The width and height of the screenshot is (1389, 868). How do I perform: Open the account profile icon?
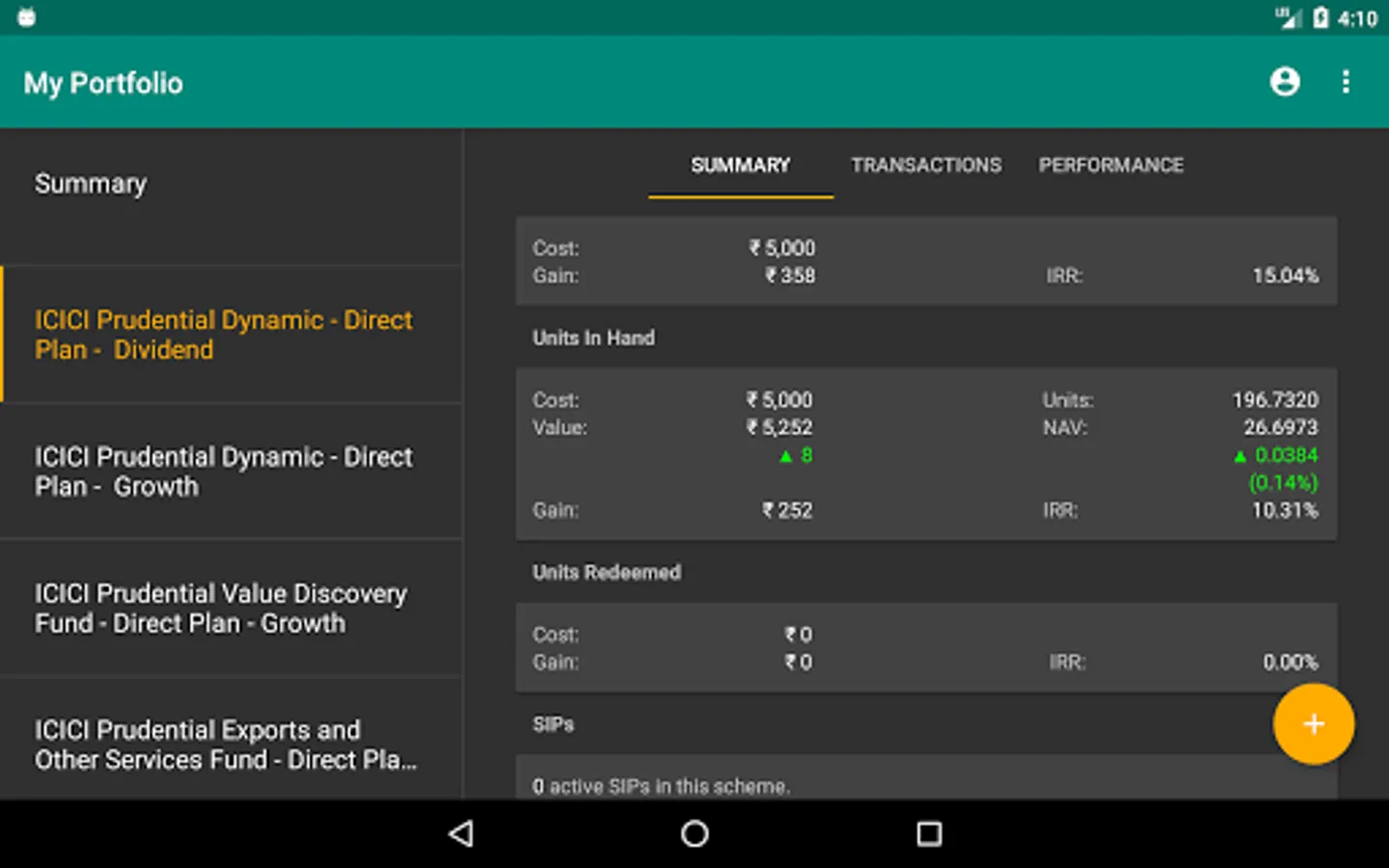(x=1285, y=82)
